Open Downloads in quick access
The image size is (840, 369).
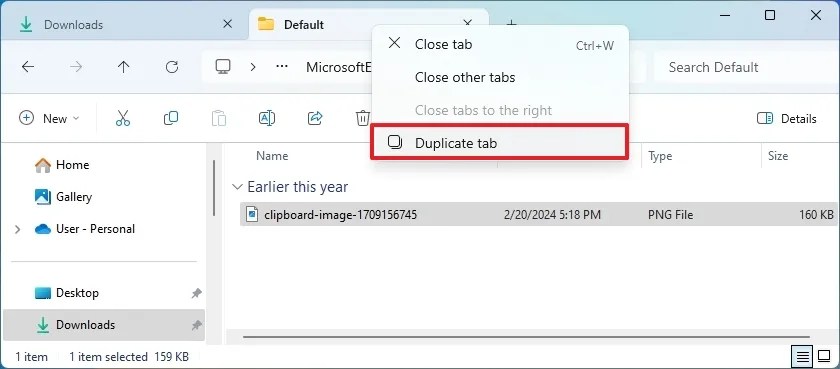(74, 325)
